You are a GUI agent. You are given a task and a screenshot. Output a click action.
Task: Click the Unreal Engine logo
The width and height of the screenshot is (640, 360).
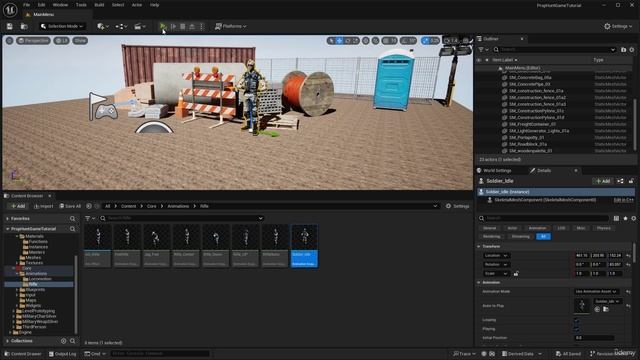[10, 9]
